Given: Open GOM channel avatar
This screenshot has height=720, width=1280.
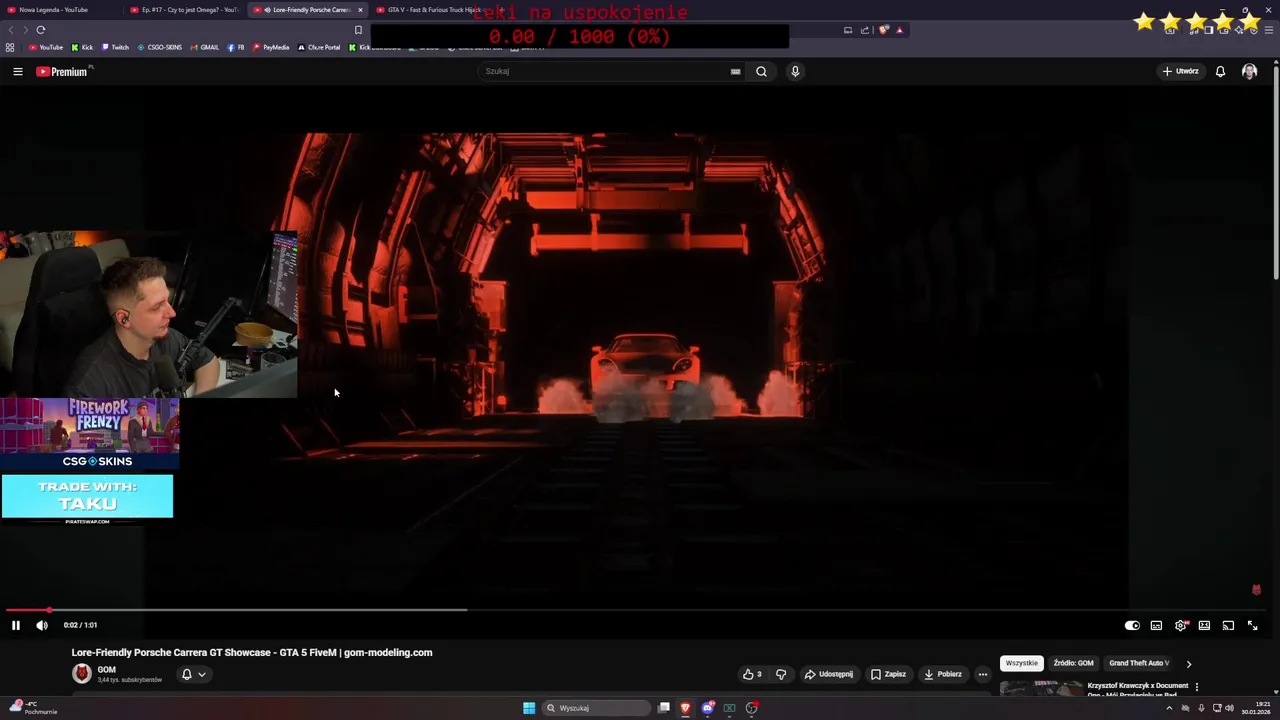Looking at the screenshot, I should tap(82, 674).
